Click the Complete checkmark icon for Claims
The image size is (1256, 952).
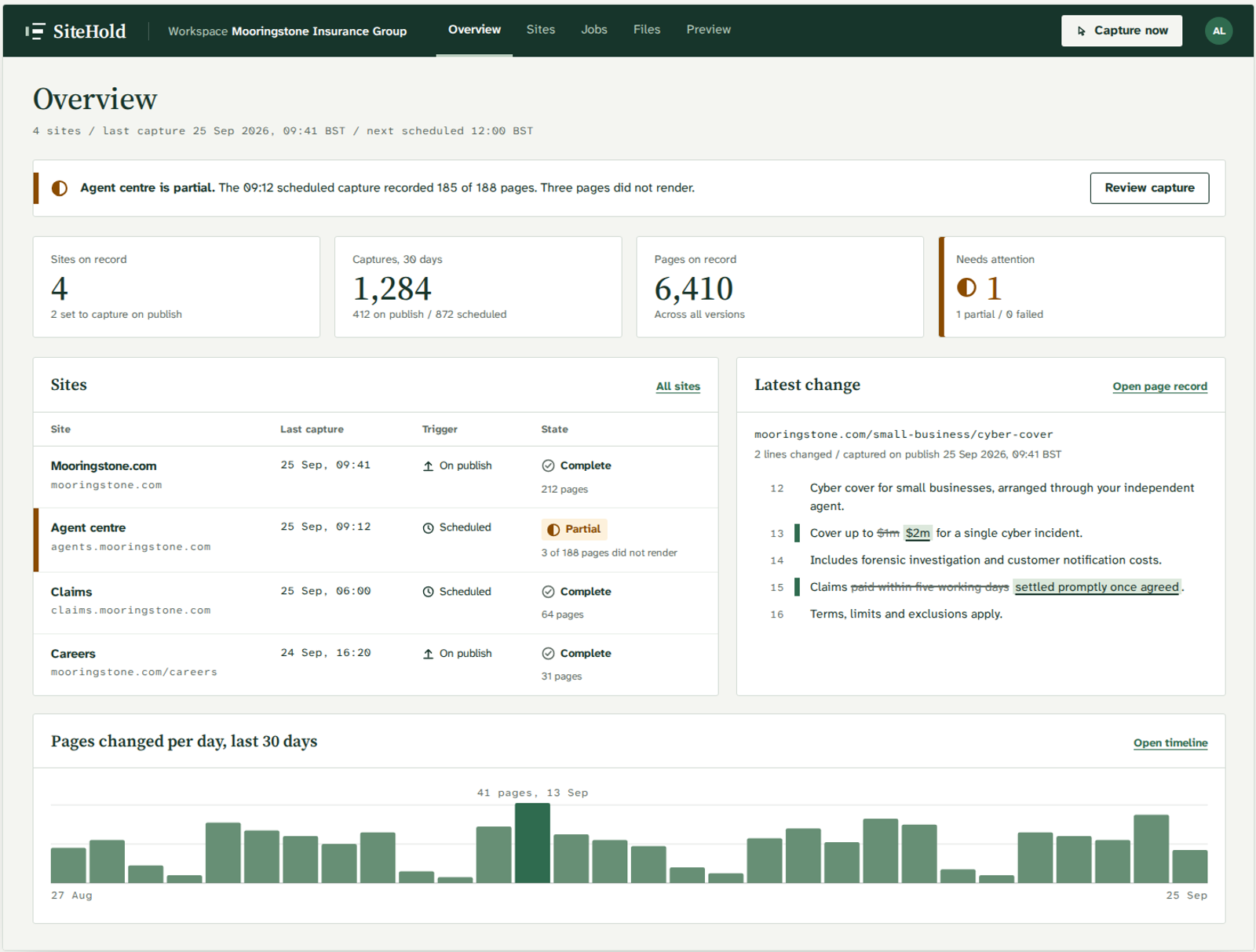coord(548,592)
